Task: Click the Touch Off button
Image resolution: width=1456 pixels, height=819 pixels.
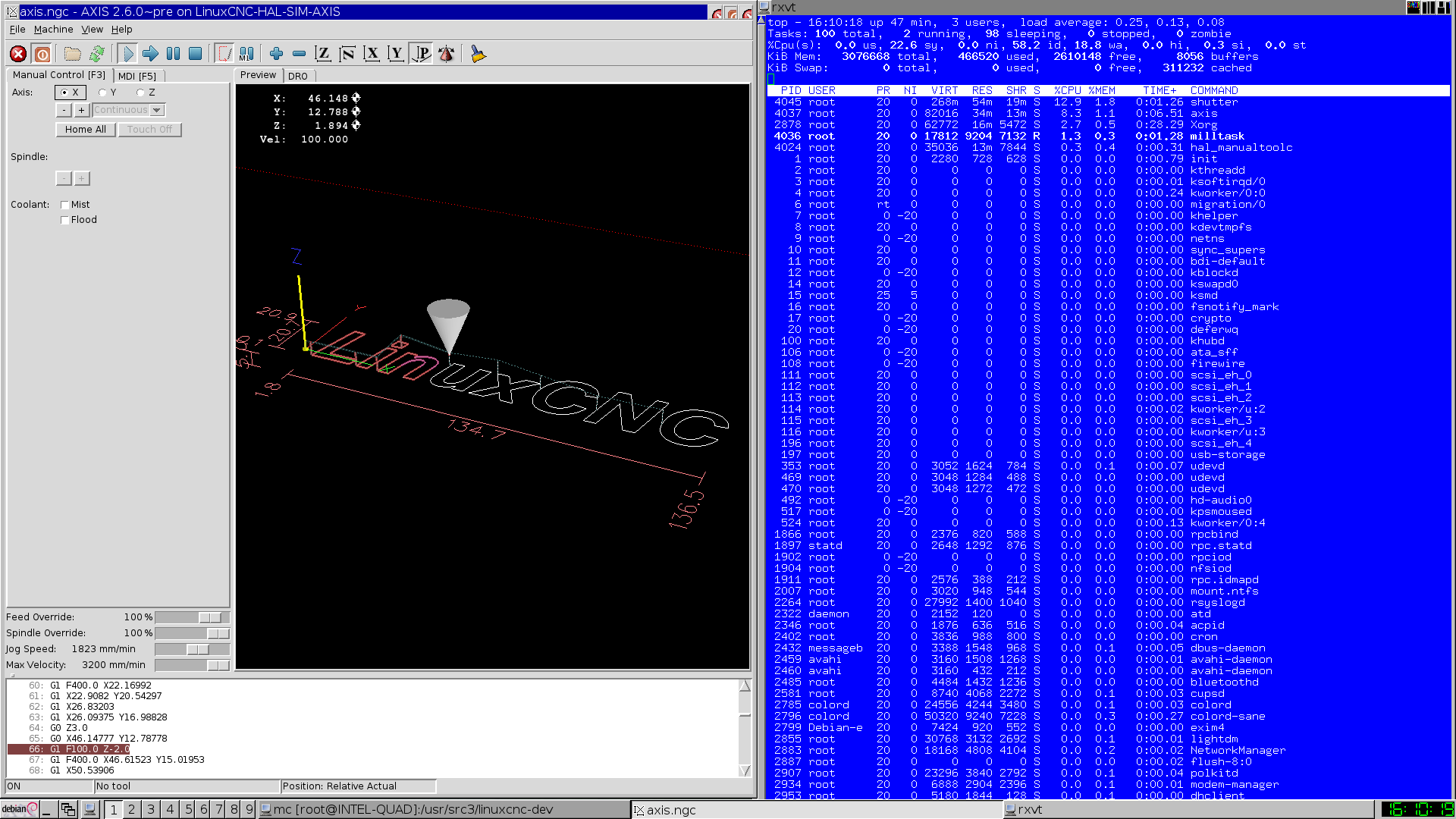Action: [149, 130]
